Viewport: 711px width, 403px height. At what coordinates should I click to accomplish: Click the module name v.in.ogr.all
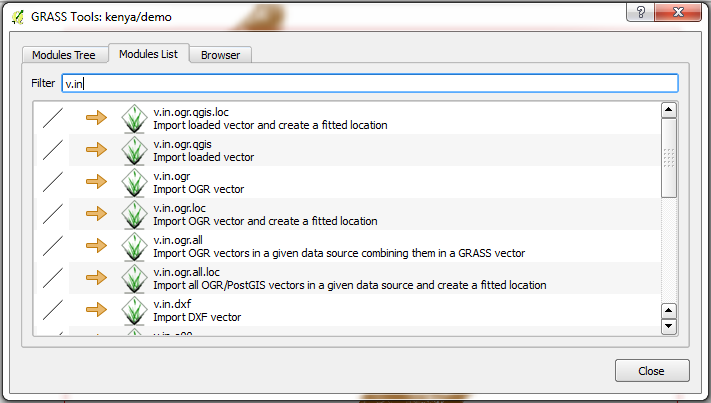178,240
